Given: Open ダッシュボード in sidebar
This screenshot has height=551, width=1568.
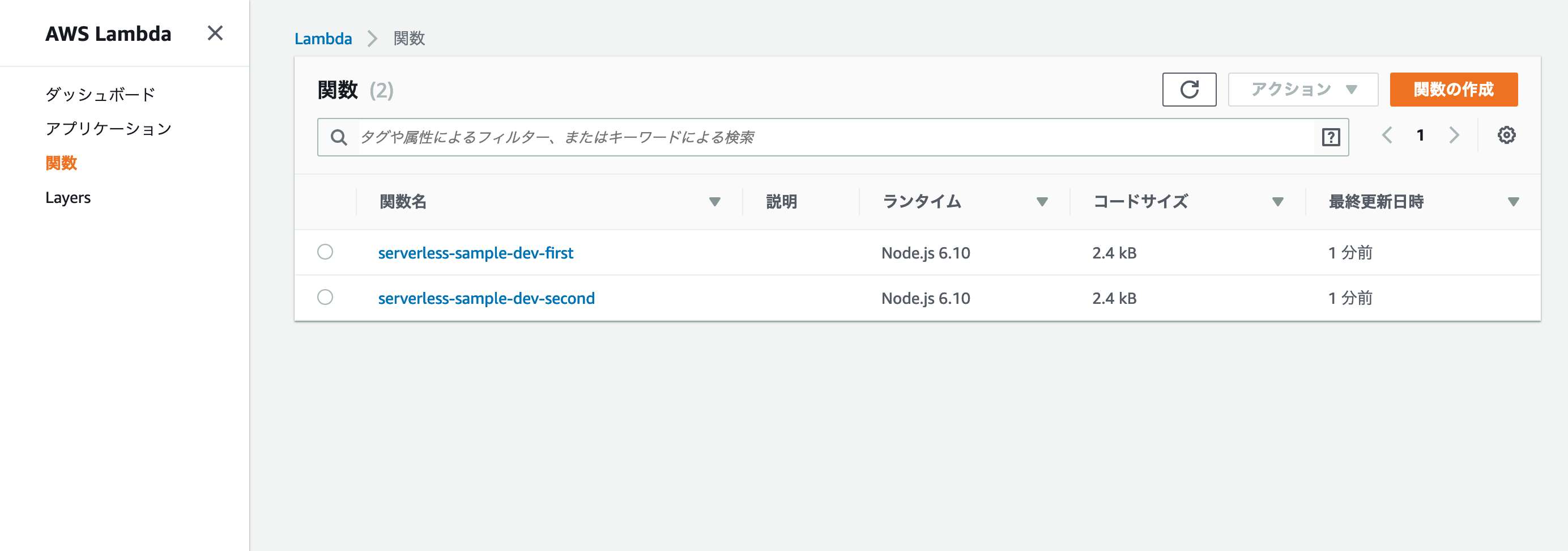Looking at the screenshot, I should 101,94.
